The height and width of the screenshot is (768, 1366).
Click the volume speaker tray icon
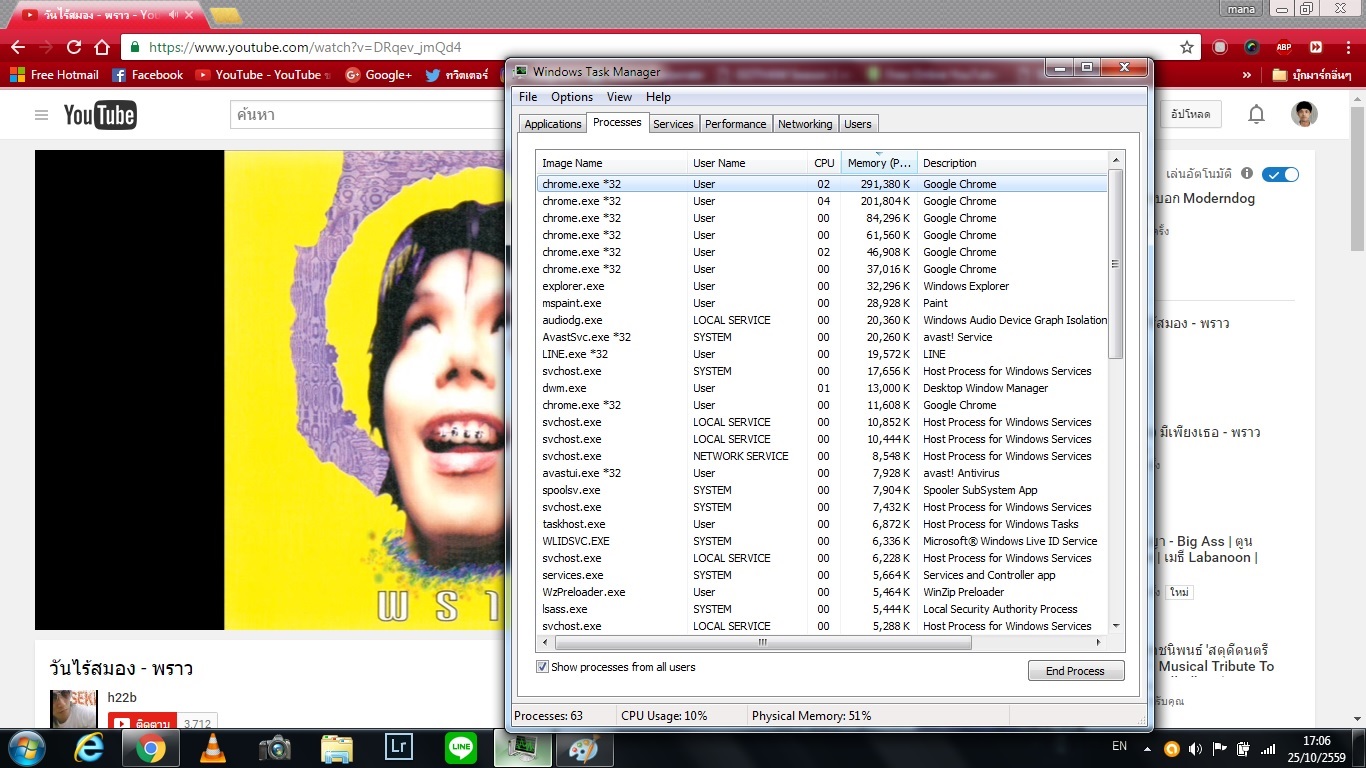pos(1195,749)
